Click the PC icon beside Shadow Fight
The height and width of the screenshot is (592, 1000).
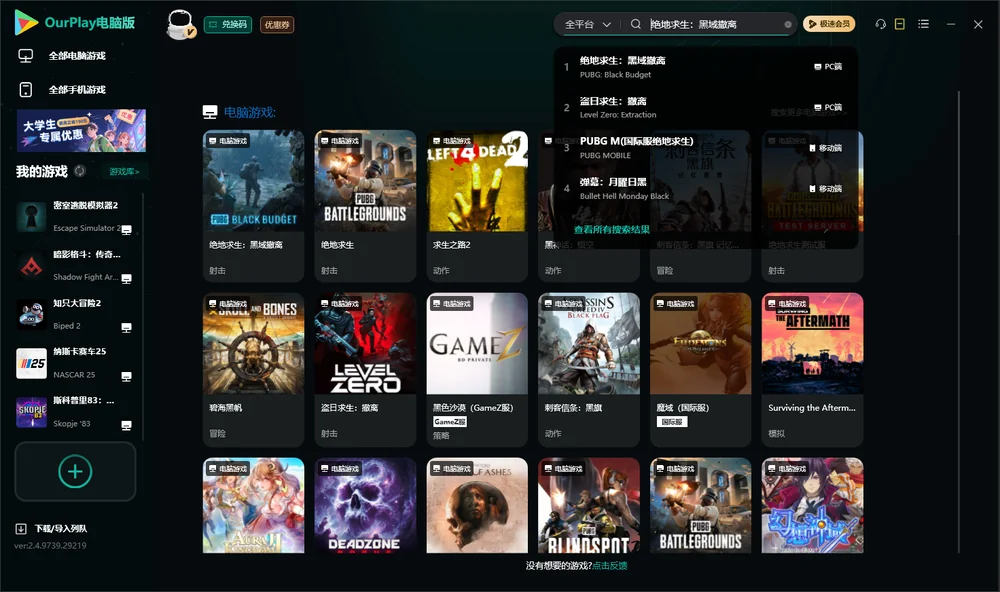pos(126,279)
